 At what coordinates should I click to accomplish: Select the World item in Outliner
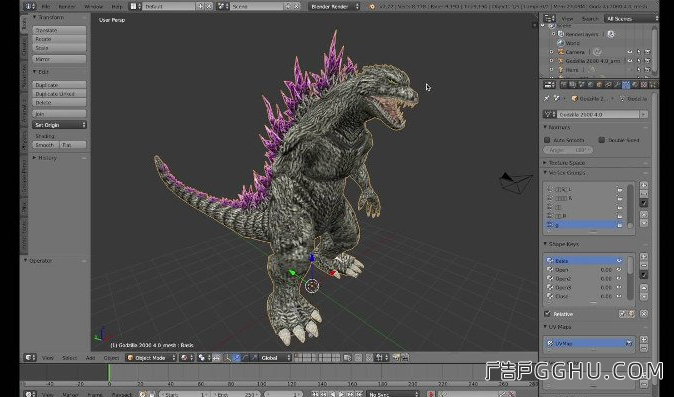pos(572,43)
